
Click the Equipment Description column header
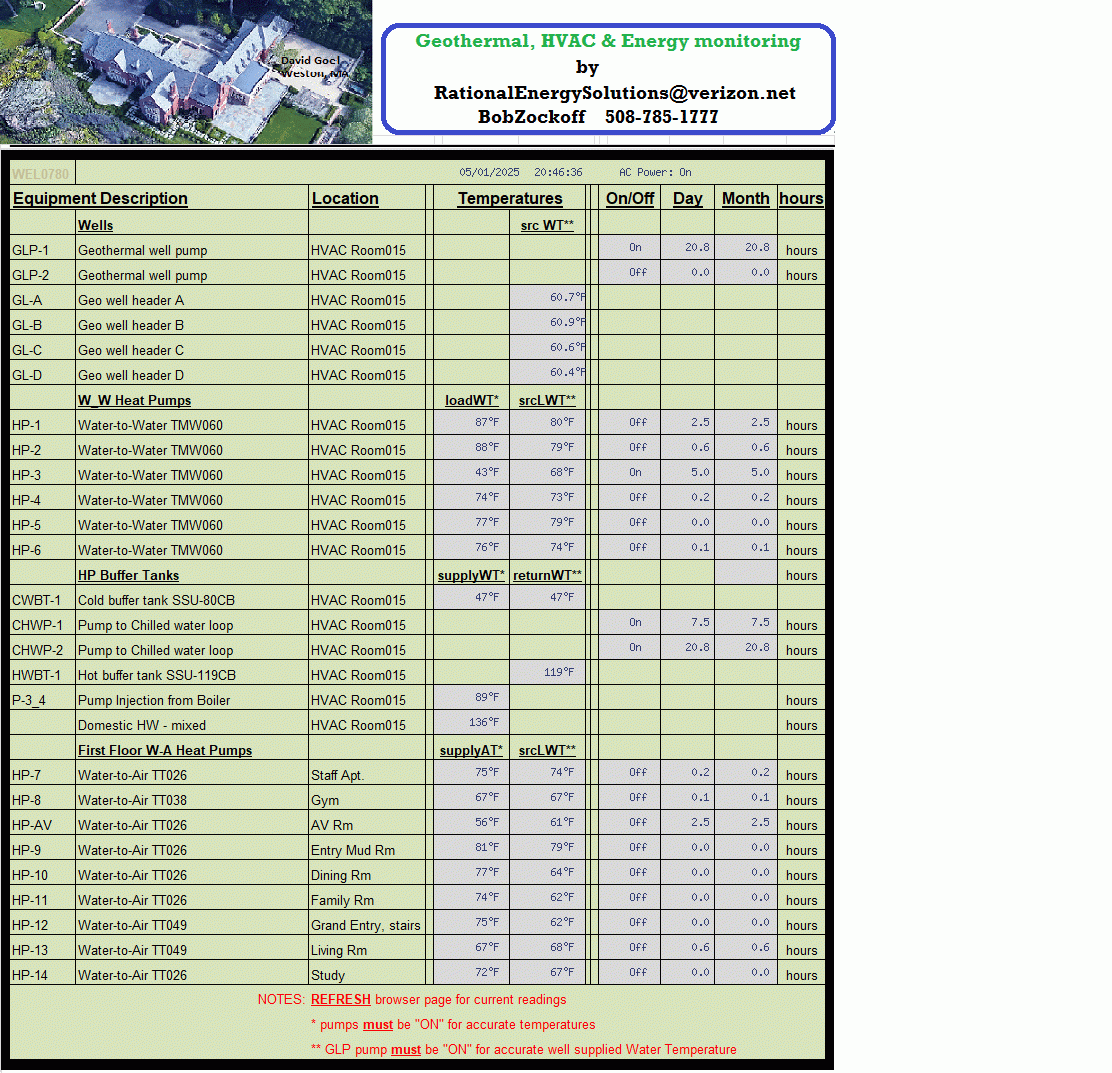pyautogui.click(x=100, y=199)
